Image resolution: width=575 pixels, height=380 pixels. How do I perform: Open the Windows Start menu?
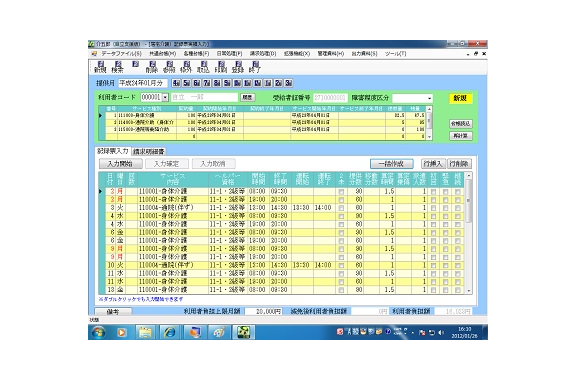click(98, 332)
